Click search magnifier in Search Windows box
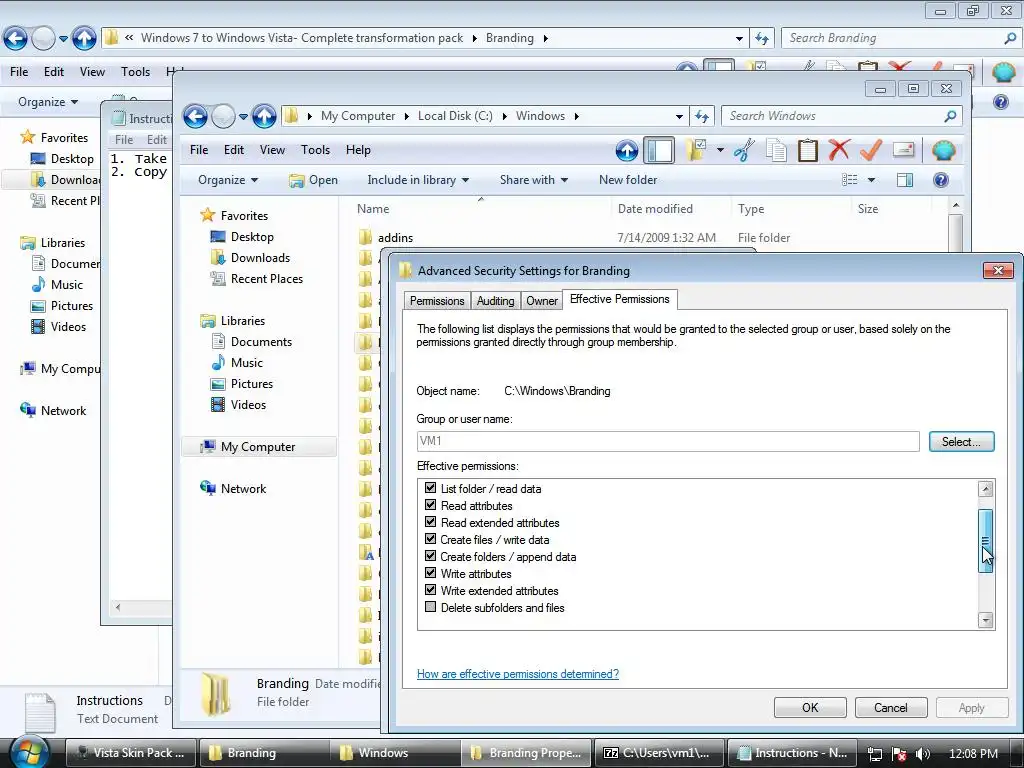 click(x=950, y=116)
